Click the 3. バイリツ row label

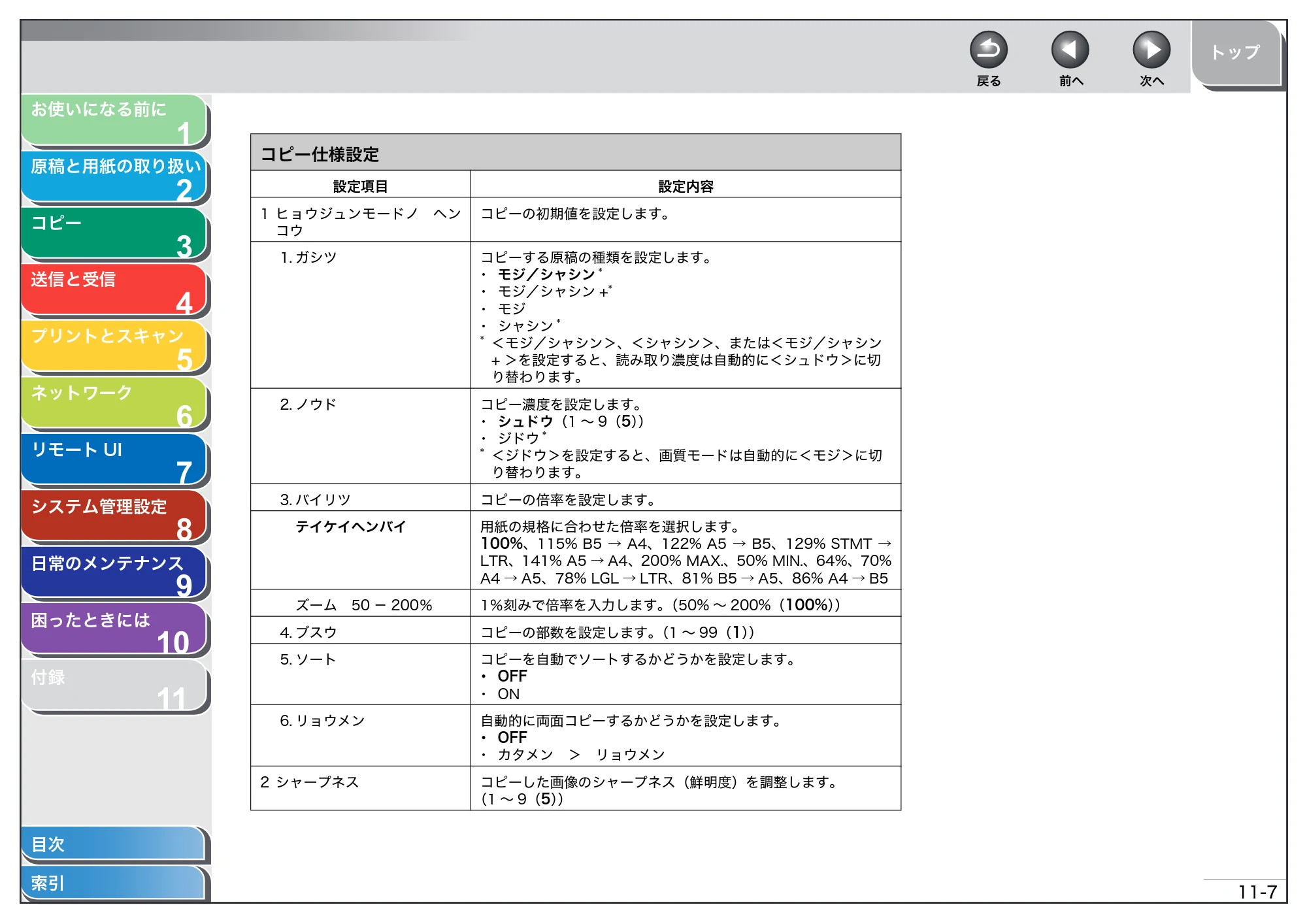tap(316, 500)
